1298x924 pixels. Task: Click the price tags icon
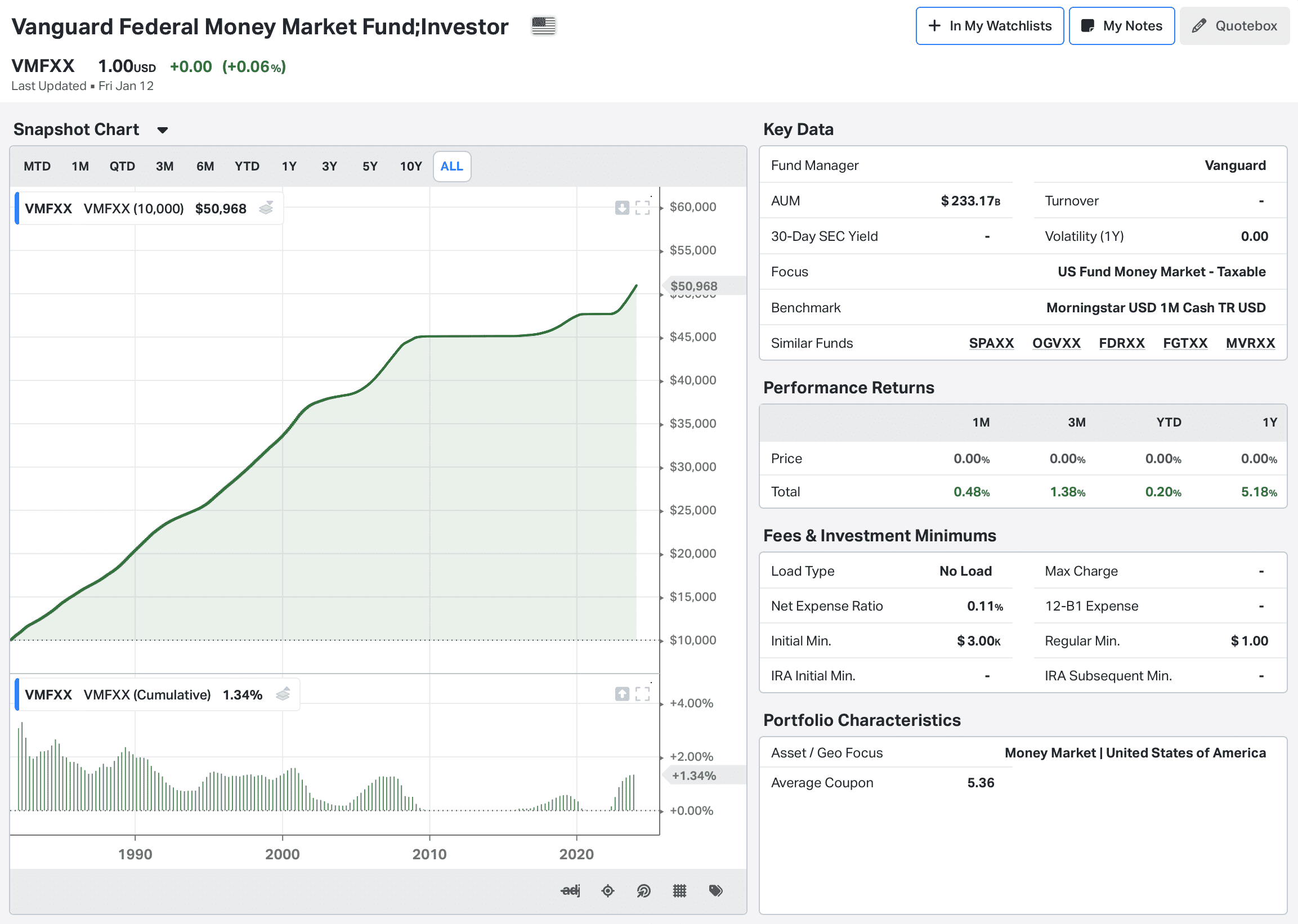point(716,890)
